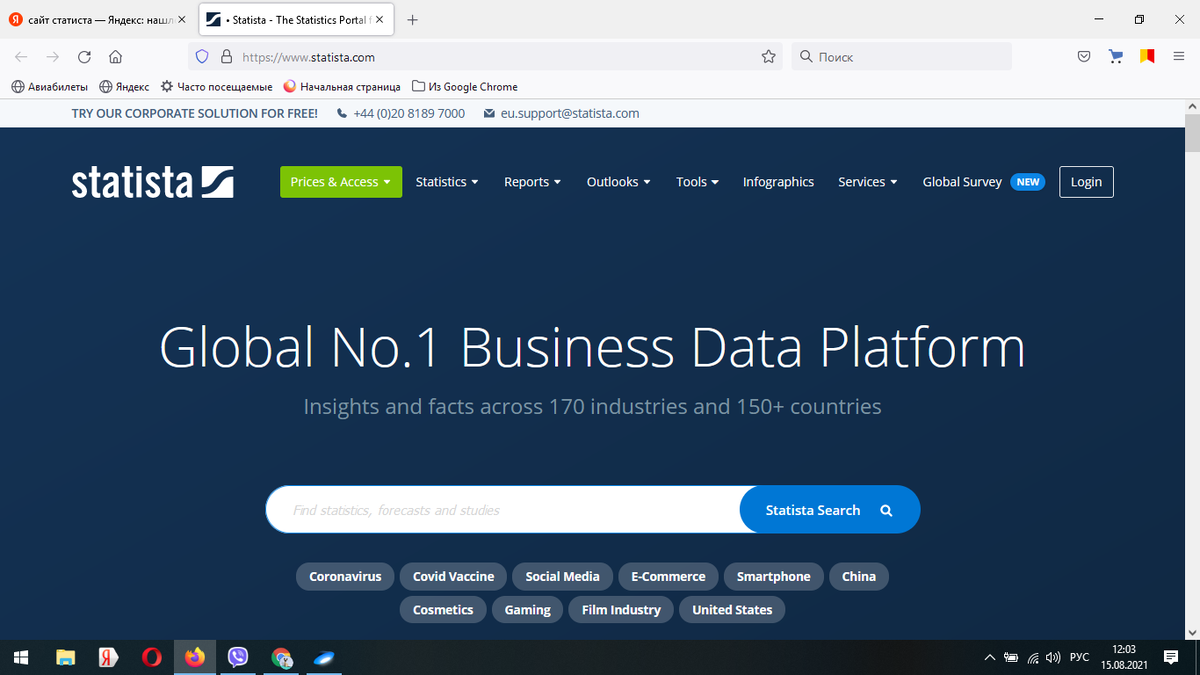
Task: Open the Из Google Chrome bookmarks folder
Action: (465, 87)
